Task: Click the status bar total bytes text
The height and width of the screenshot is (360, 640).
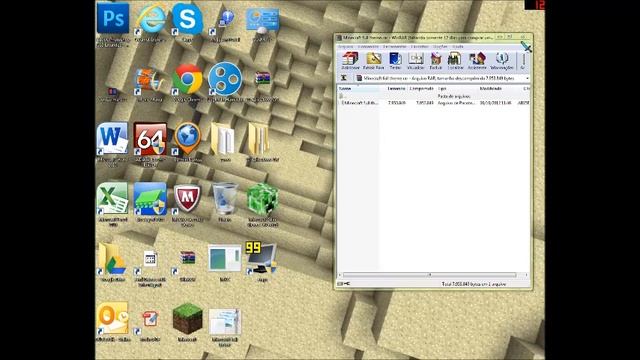Action: [473, 284]
